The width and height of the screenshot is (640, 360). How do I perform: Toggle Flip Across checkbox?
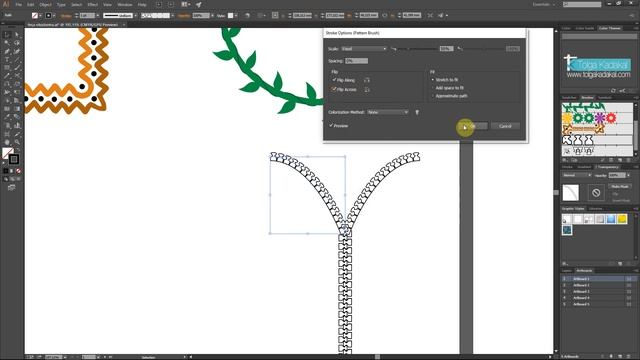(x=334, y=89)
